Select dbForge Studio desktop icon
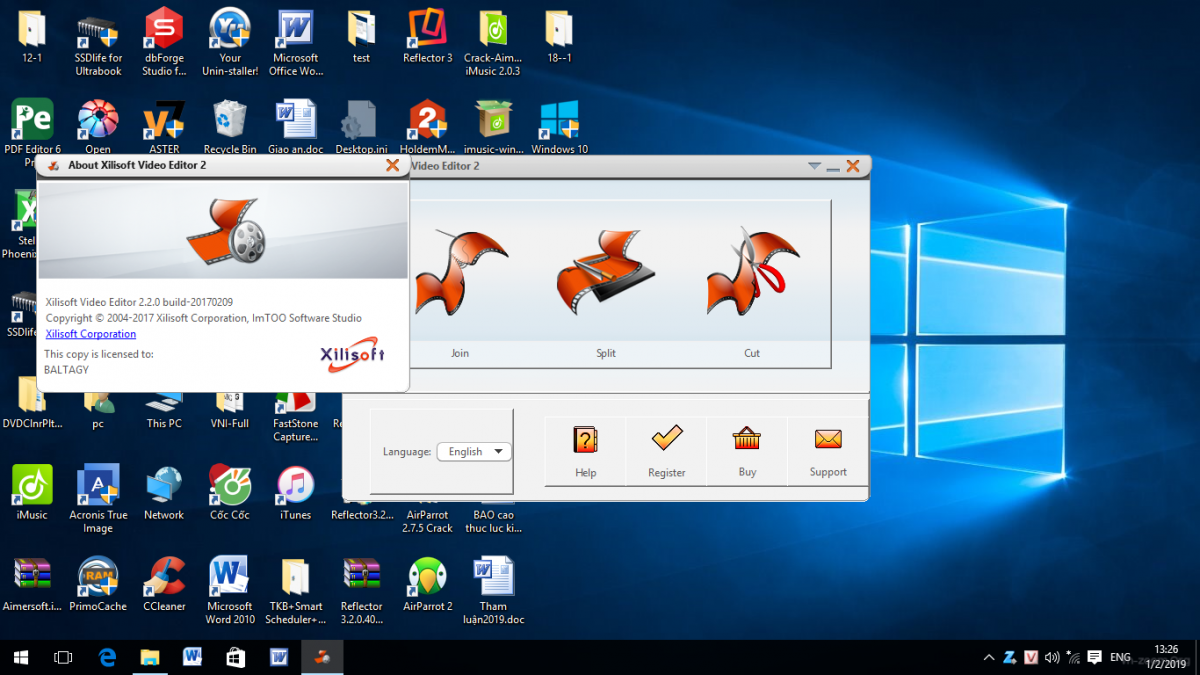 pos(164,41)
